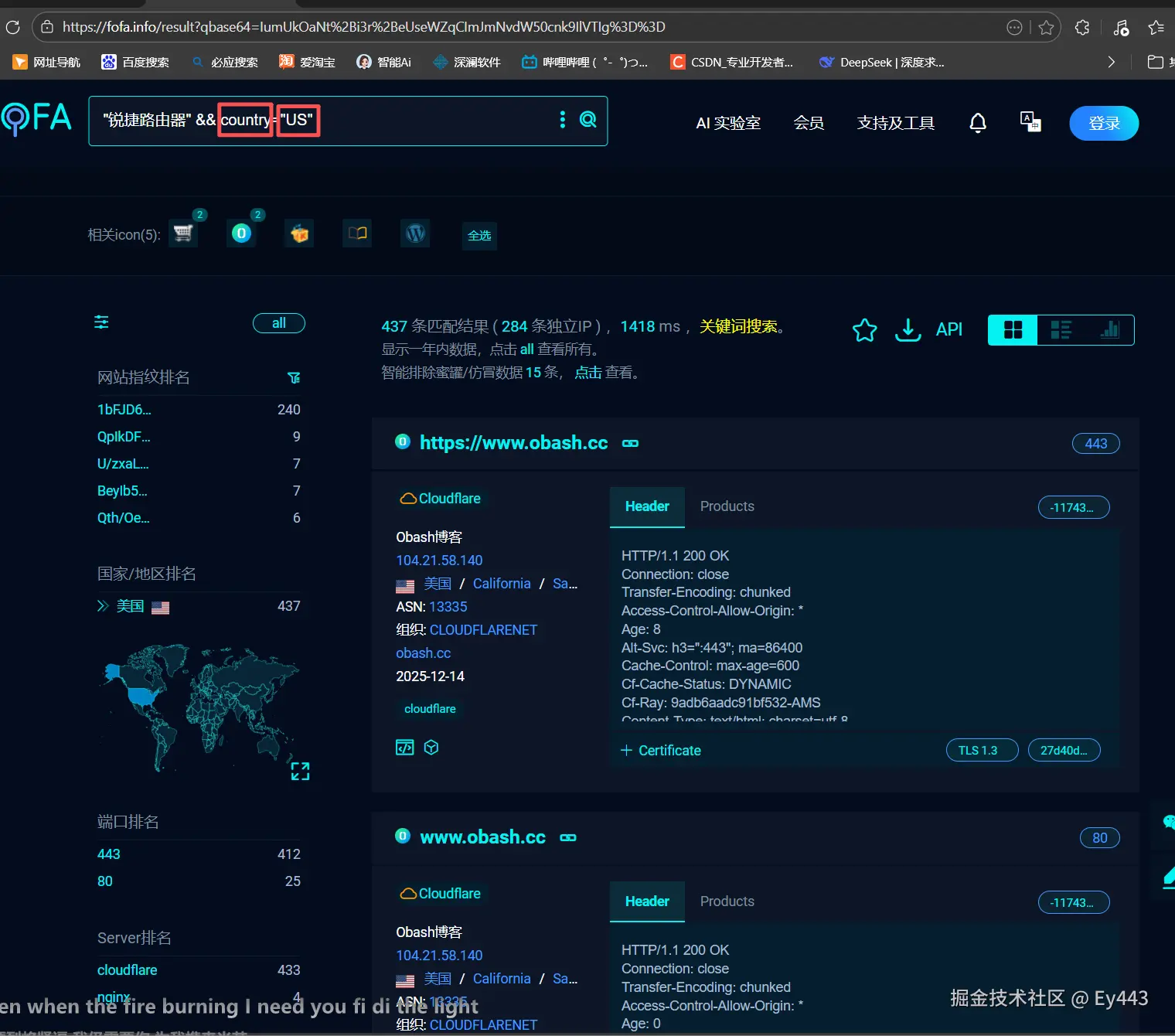Open www.obash.cc second result link
The height and width of the screenshot is (1036, 1175).
click(x=482, y=837)
